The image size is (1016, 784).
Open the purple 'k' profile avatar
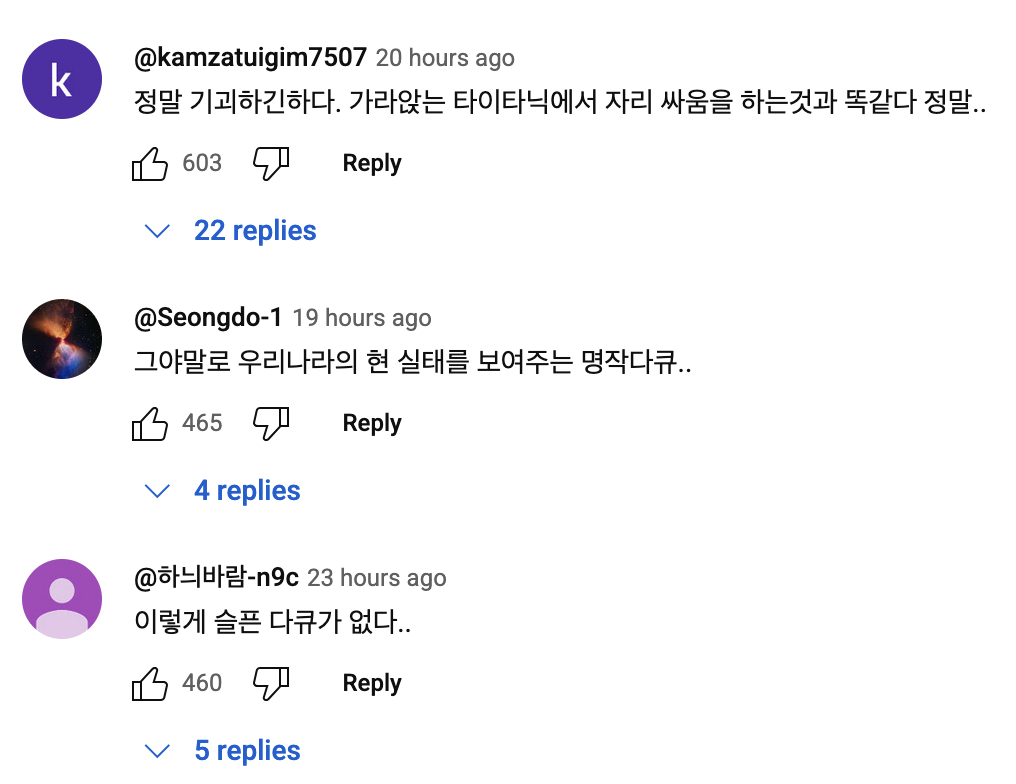tap(62, 79)
